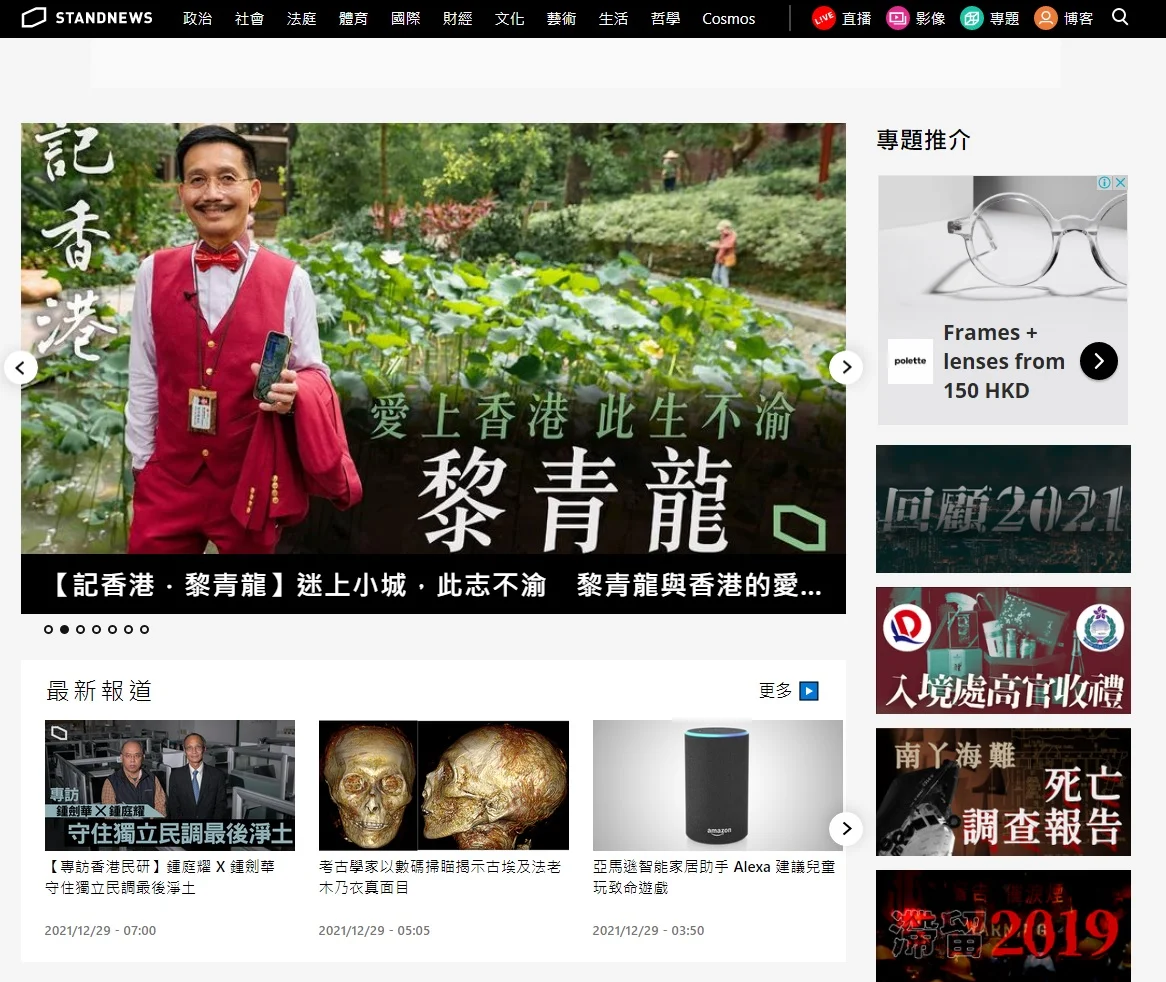Close the Polette advertisement with X
The height and width of the screenshot is (982, 1166).
pyautogui.click(x=1120, y=183)
